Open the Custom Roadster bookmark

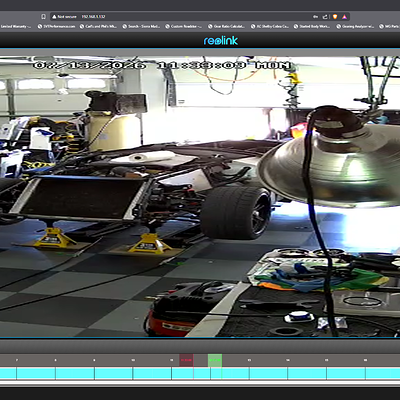tap(183, 26)
